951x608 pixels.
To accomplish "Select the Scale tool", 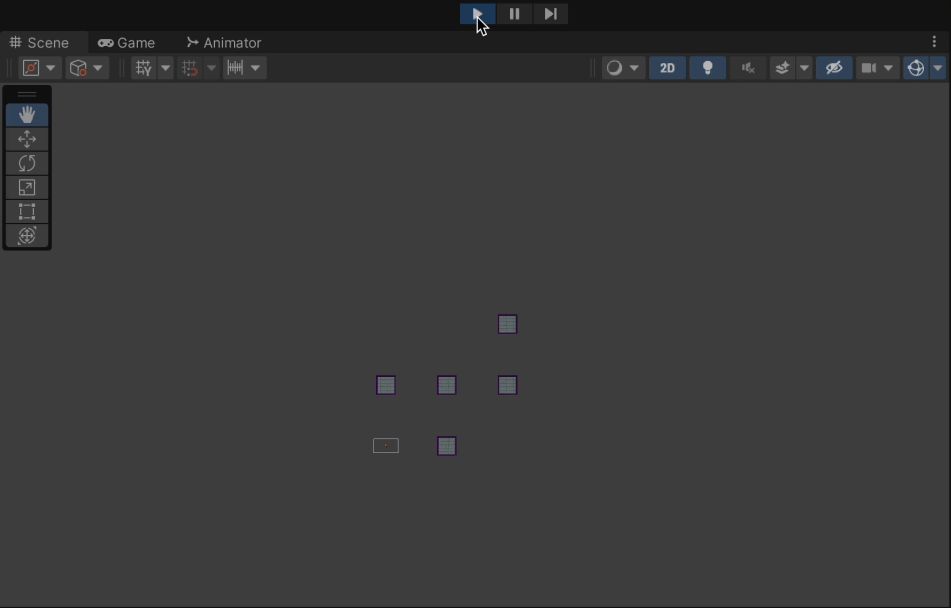I will click(x=27, y=187).
